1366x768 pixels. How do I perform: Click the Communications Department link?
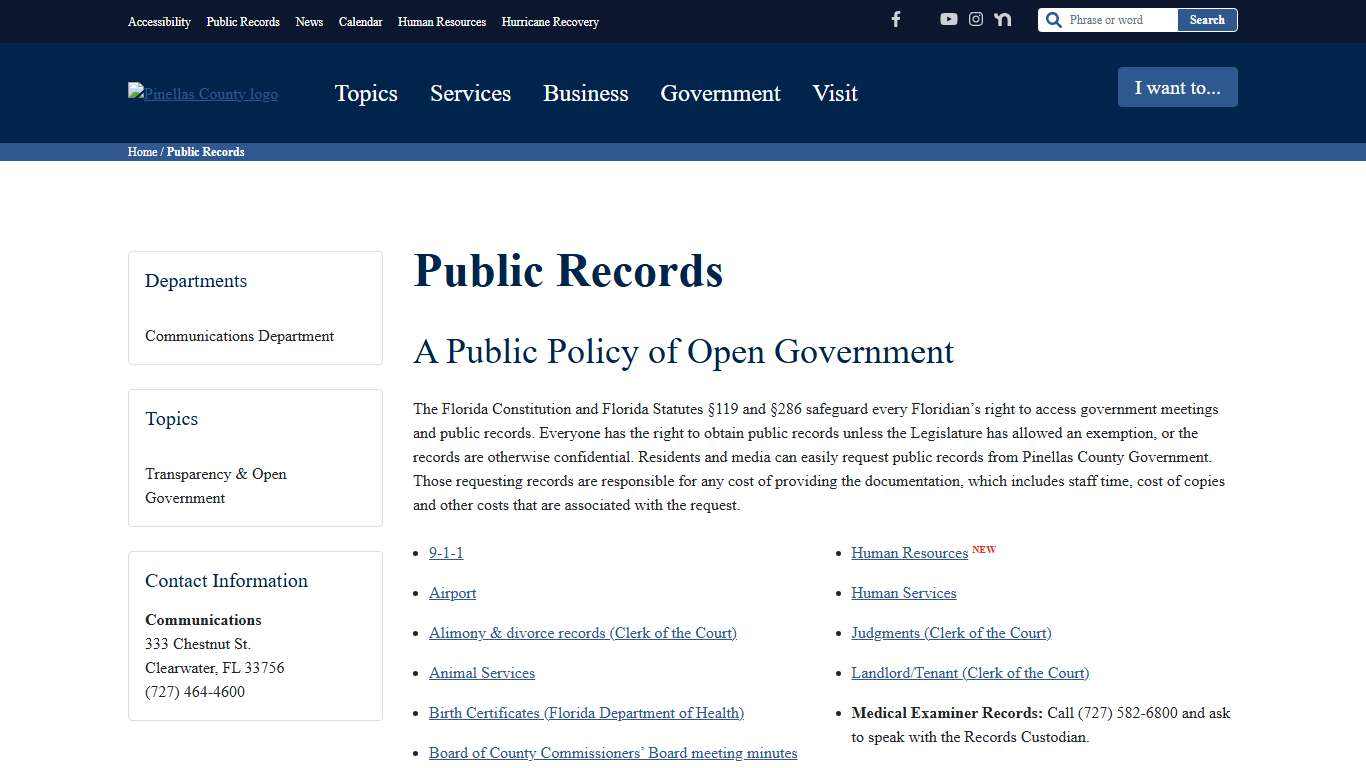pyautogui.click(x=239, y=336)
